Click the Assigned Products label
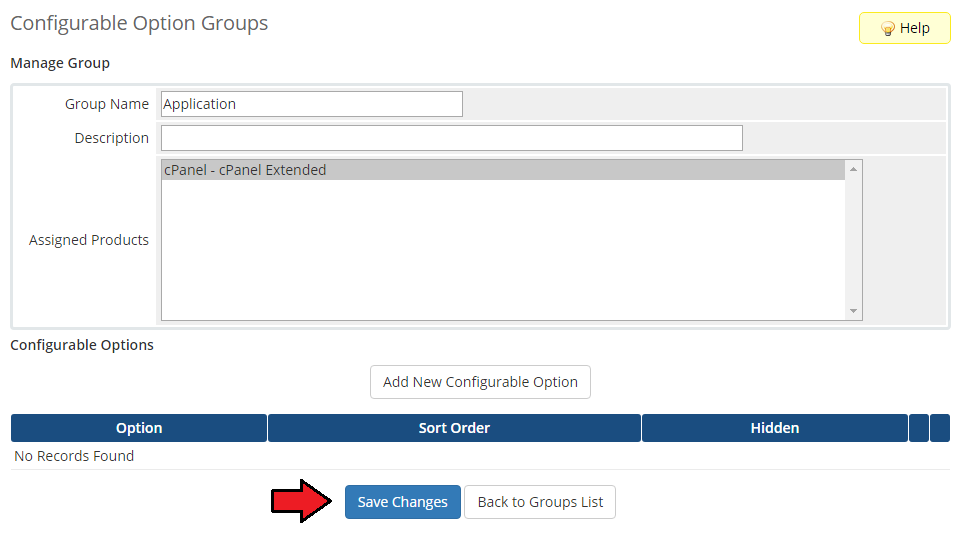Viewport: 965px width, 551px height. 89,240
